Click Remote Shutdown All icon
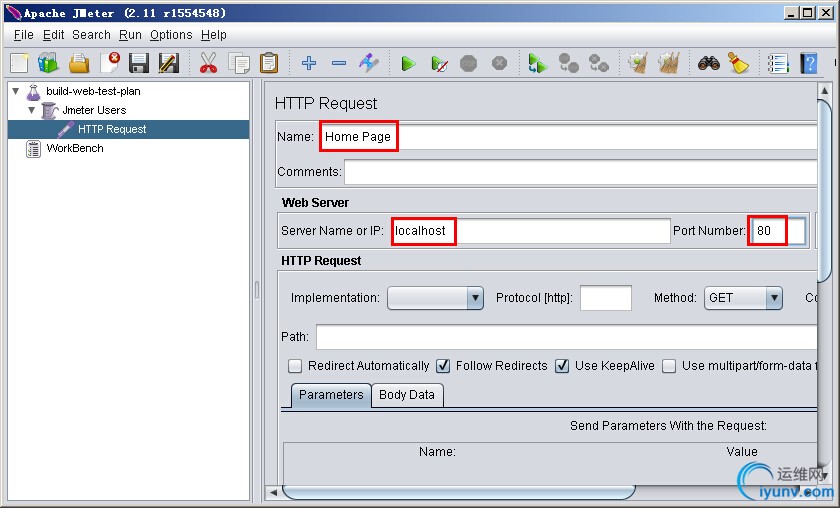Viewport: 840px width, 508px height. pyautogui.click(x=598, y=63)
